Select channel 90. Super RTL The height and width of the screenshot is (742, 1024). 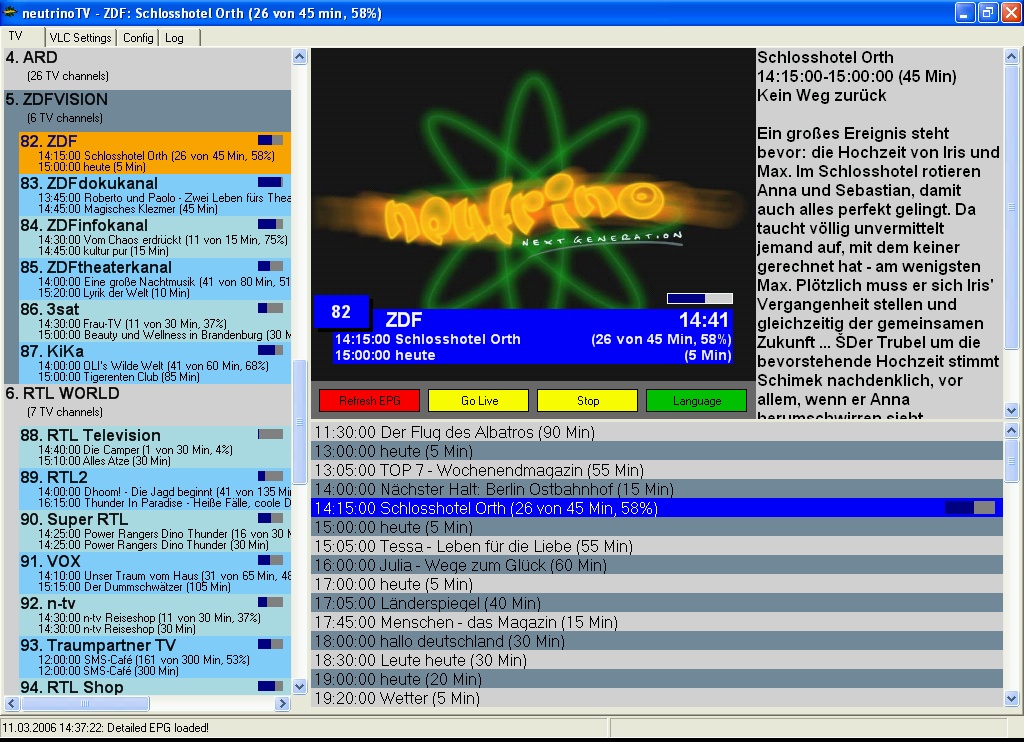(155, 530)
